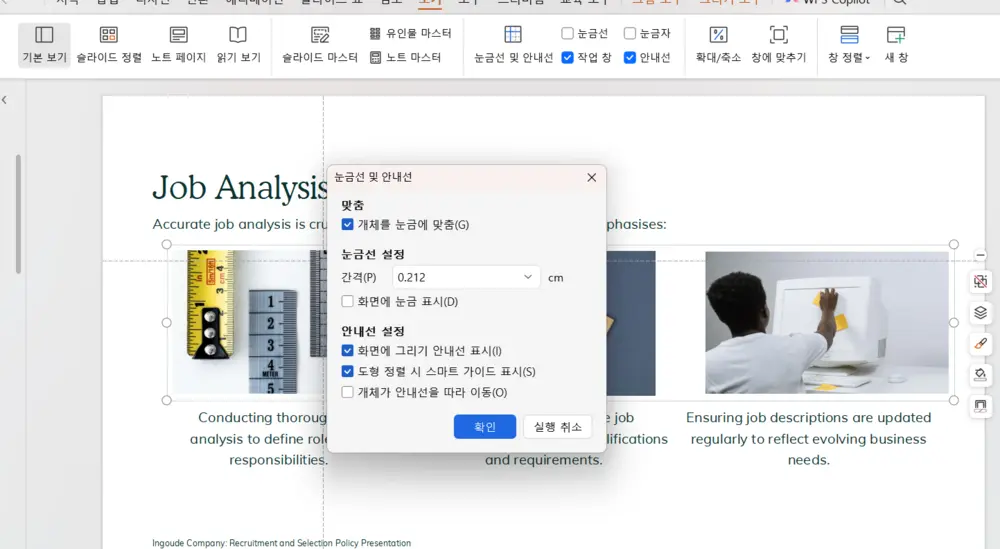Click the picture border icon on right sidebar
The image size is (1000, 549).
[x=980, y=406]
